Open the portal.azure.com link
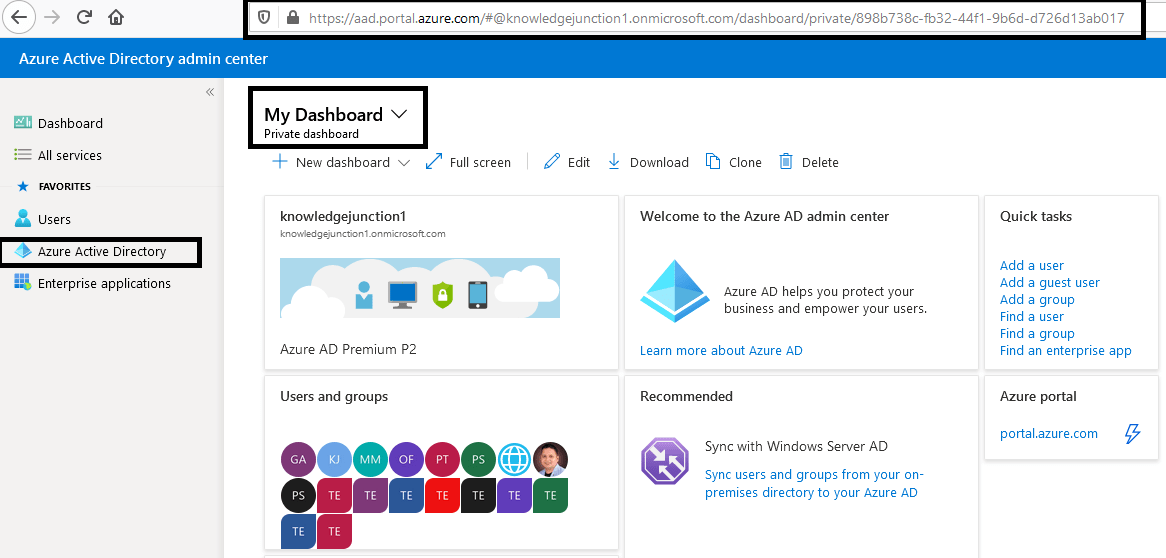This screenshot has height=558, width=1166. (1049, 433)
